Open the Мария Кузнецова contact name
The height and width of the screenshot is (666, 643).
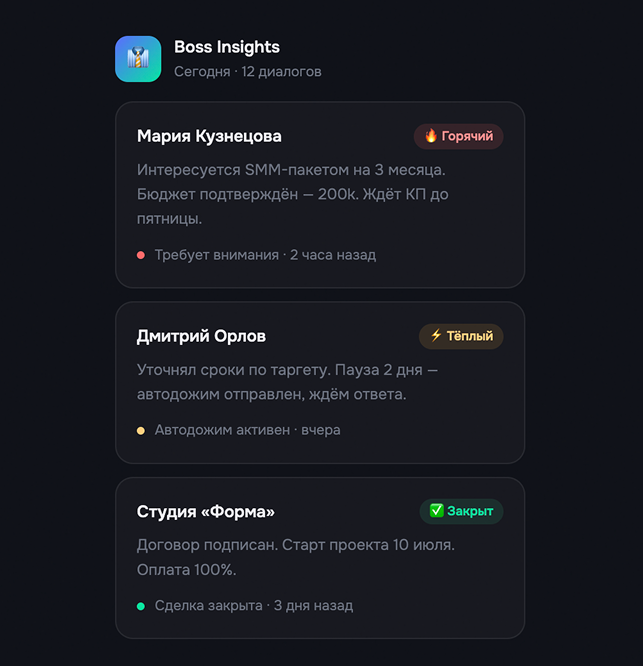pyautogui.click(x=209, y=136)
